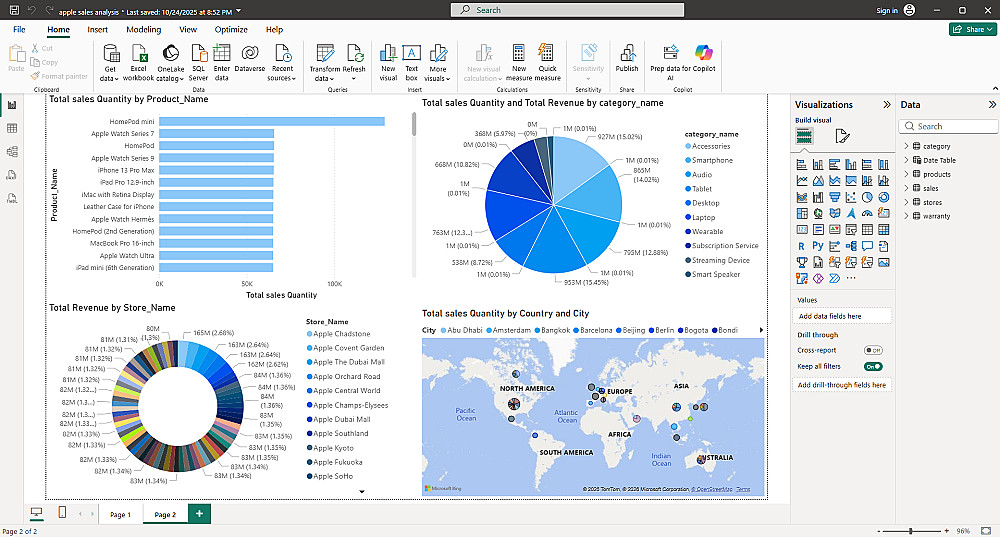1000x537 pixels.
Task: Open the Get data dropdown
Action: (110, 63)
